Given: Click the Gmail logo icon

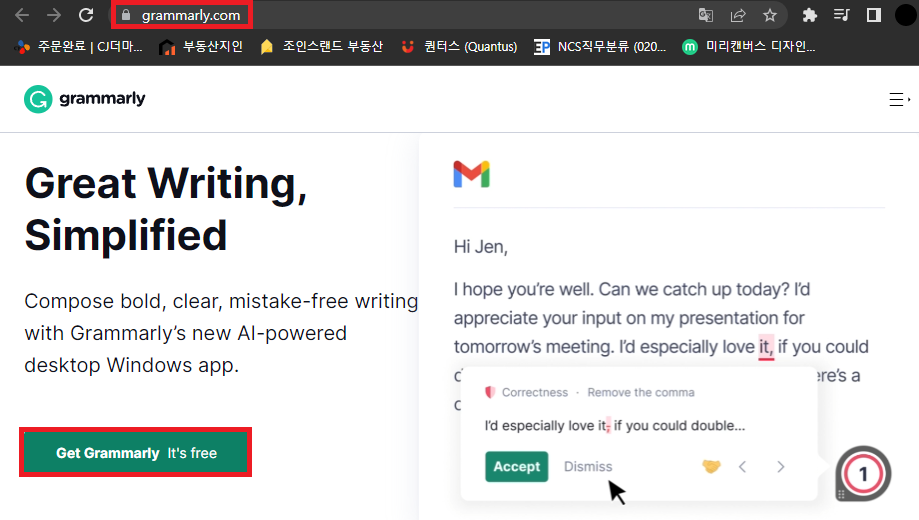Looking at the screenshot, I should [x=471, y=174].
